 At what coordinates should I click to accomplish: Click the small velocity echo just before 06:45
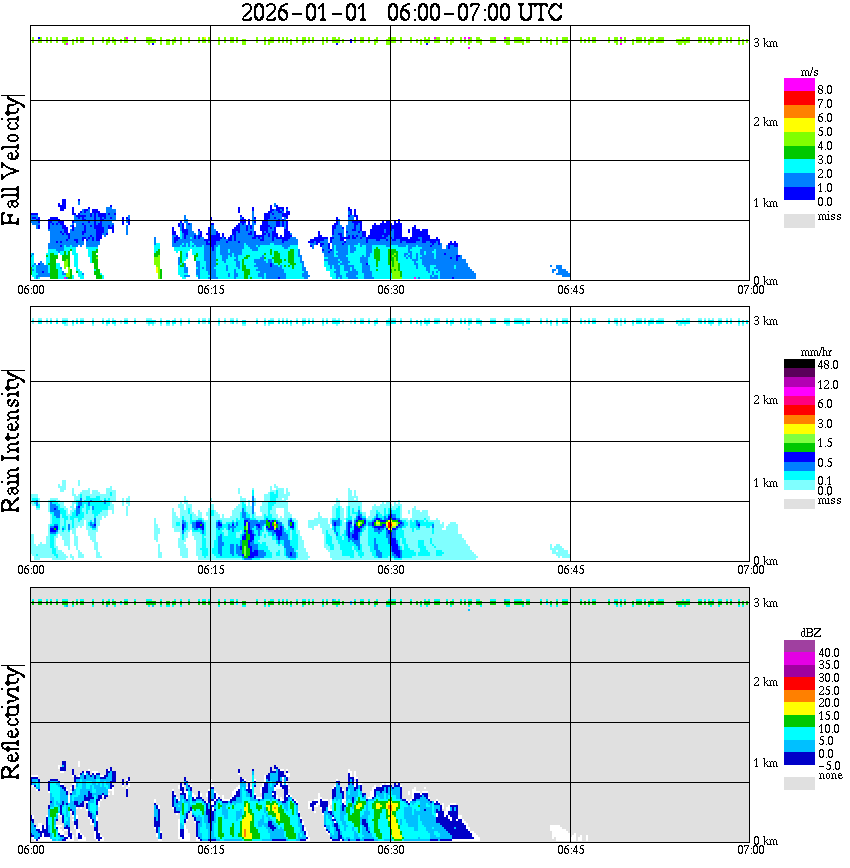coord(560,271)
